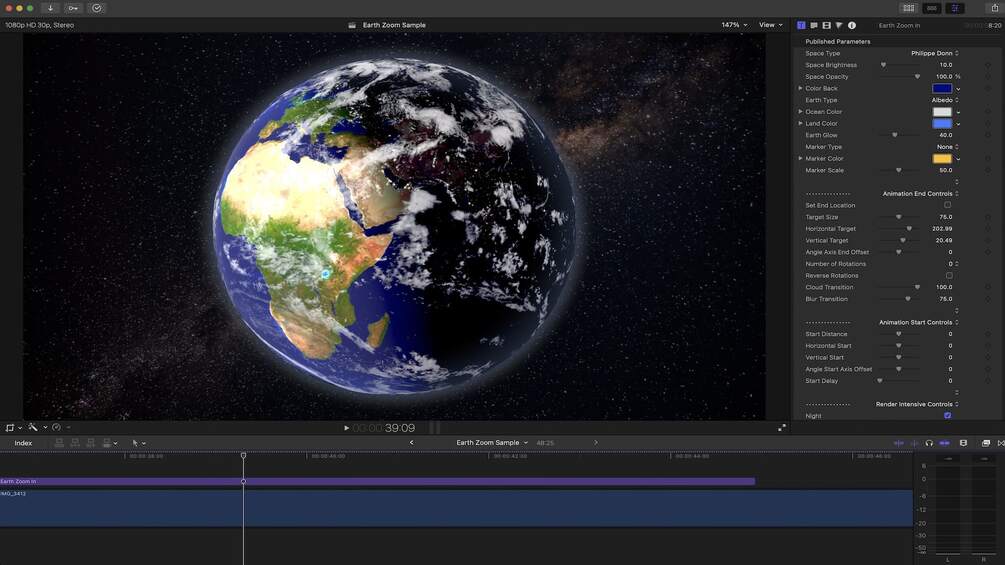Open the Enhancements magic wand menu

[x=36, y=427]
